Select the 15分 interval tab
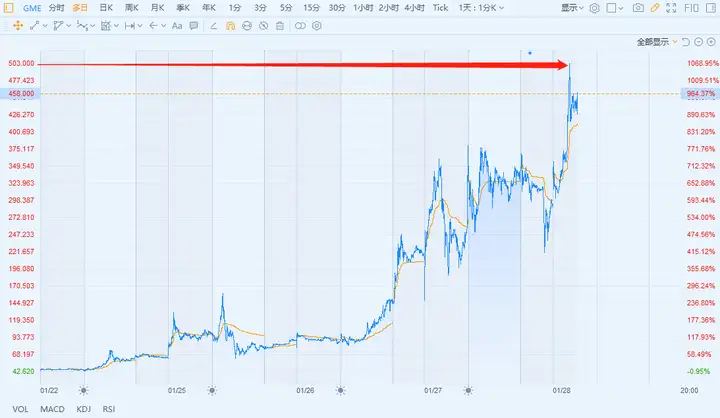 (x=311, y=7)
